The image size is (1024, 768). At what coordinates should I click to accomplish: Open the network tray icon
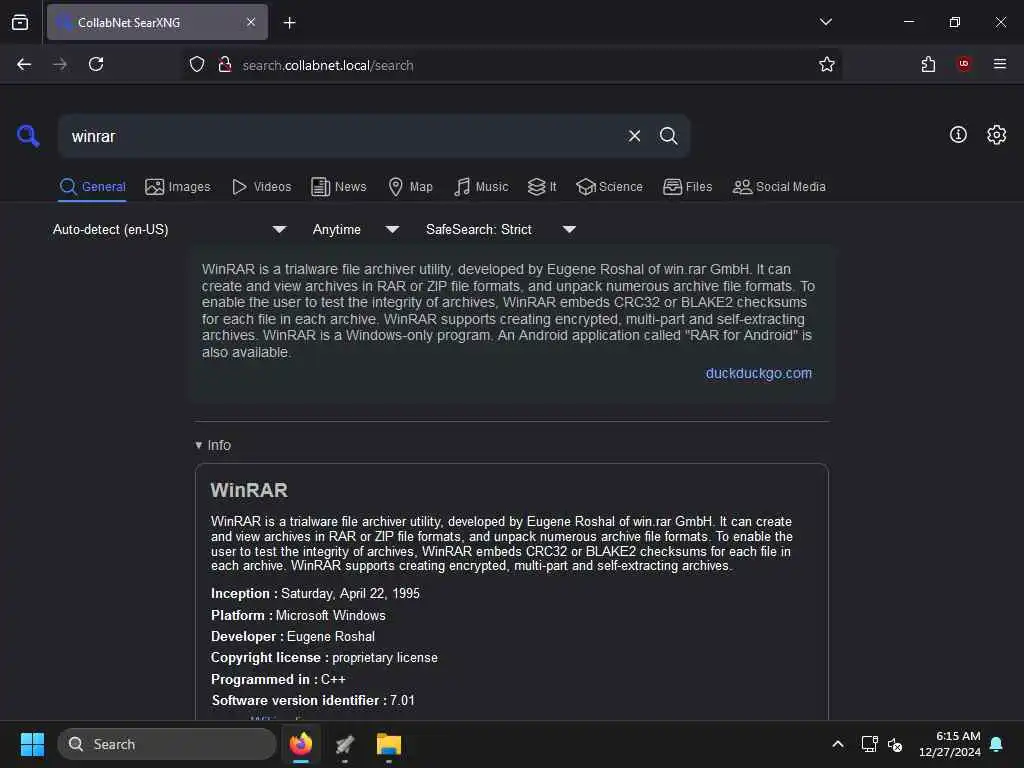tap(869, 744)
